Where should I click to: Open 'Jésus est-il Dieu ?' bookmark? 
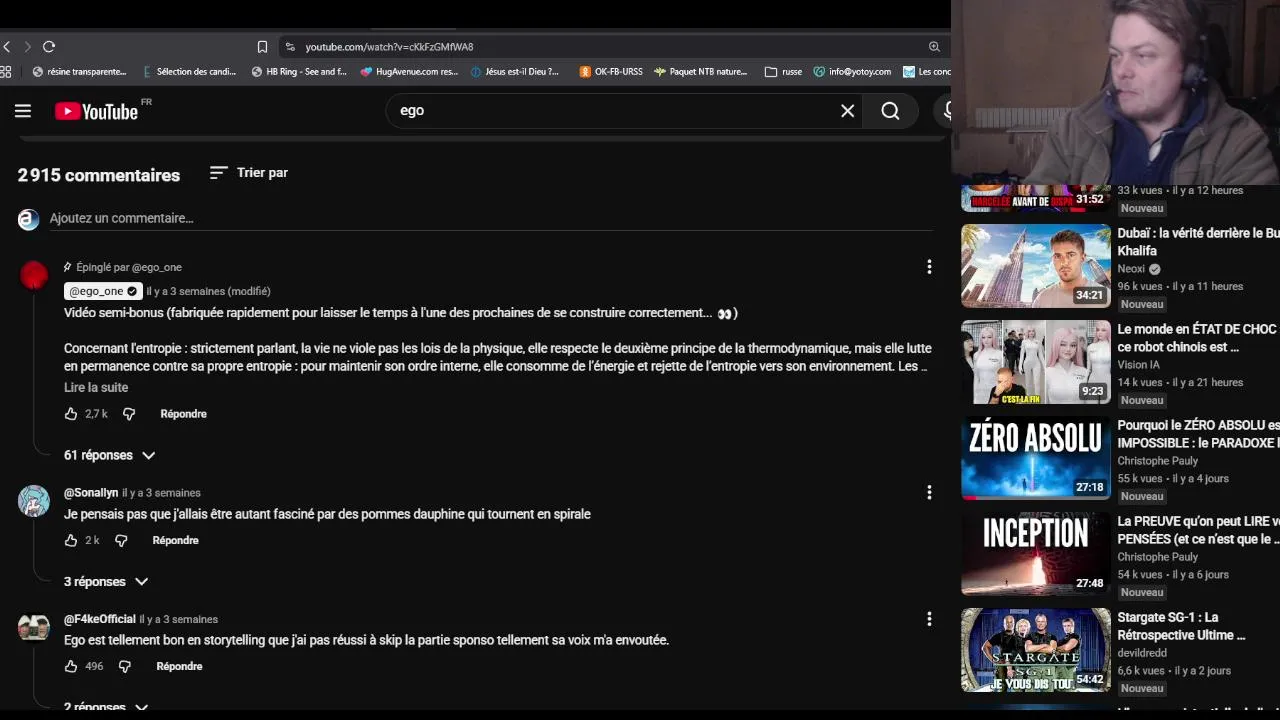tap(514, 72)
